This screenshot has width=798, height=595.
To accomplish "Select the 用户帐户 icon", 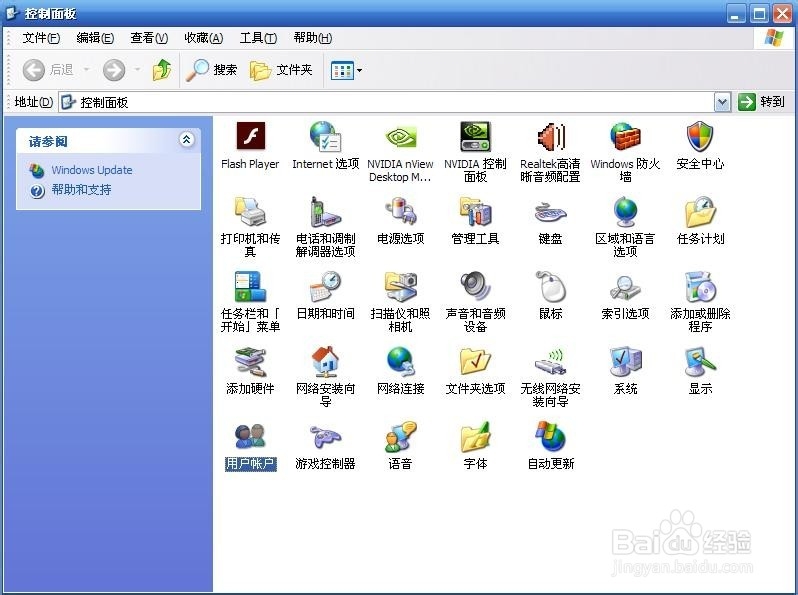I will coord(250,437).
